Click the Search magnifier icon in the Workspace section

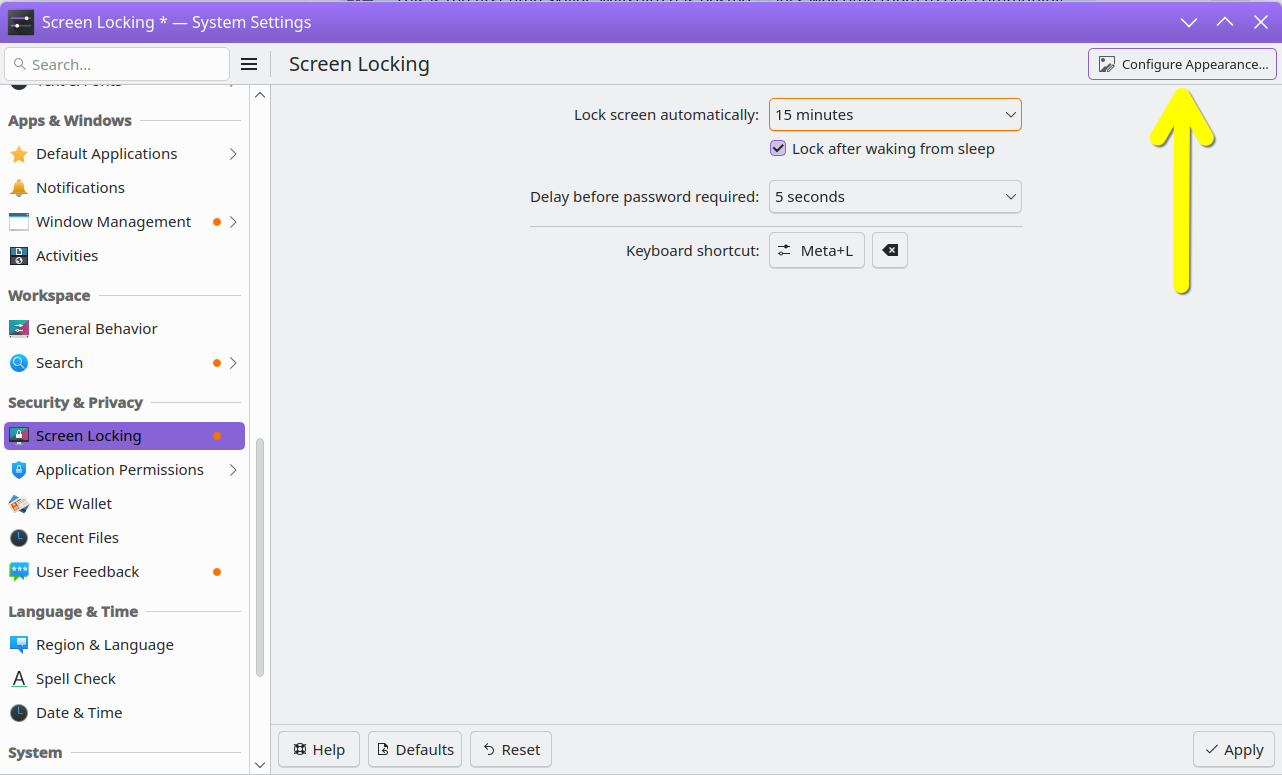pyautogui.click(x=19, y=363)
